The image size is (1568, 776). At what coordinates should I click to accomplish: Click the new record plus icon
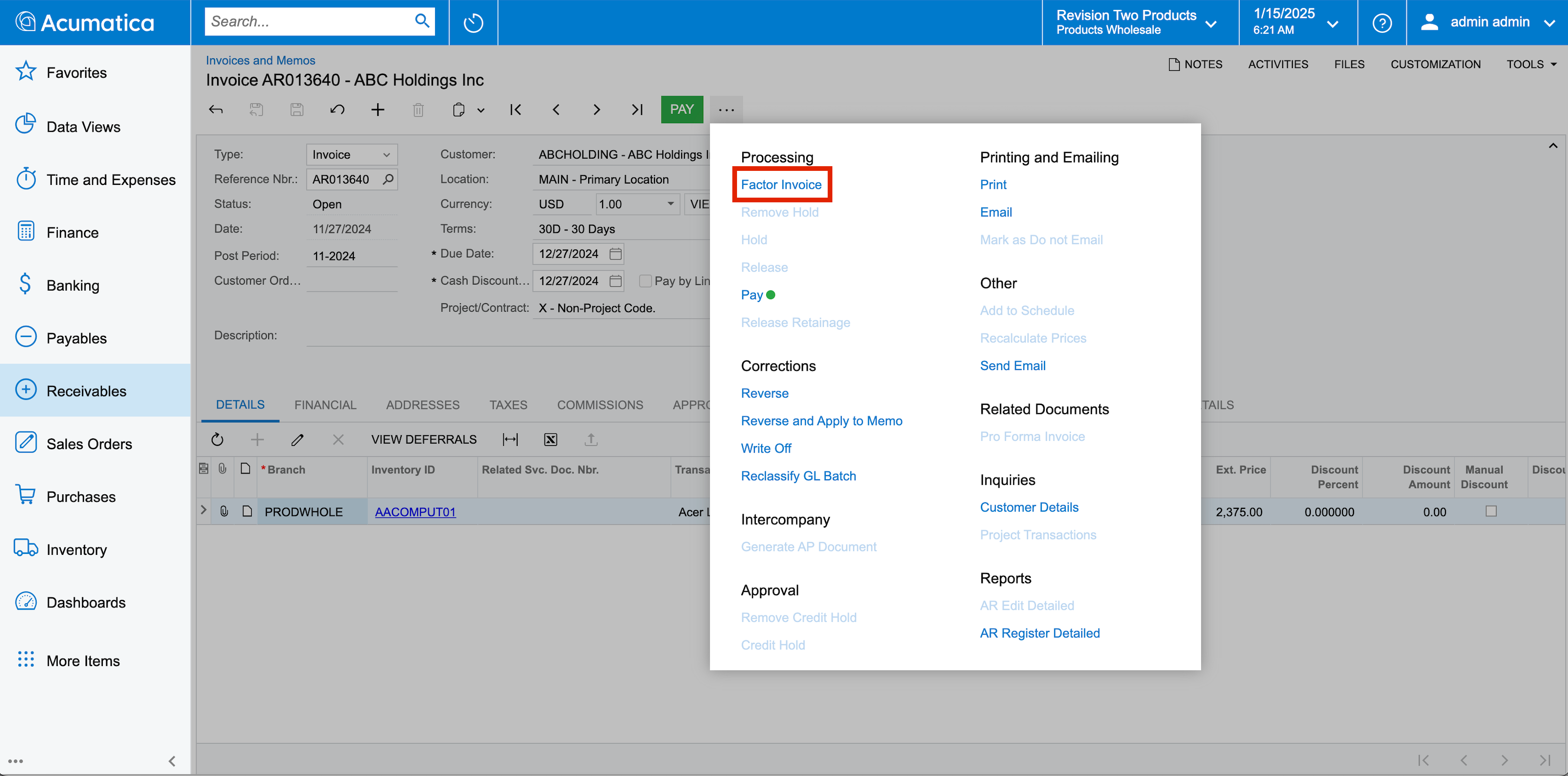pyautogui.click(x=378, y=109)
